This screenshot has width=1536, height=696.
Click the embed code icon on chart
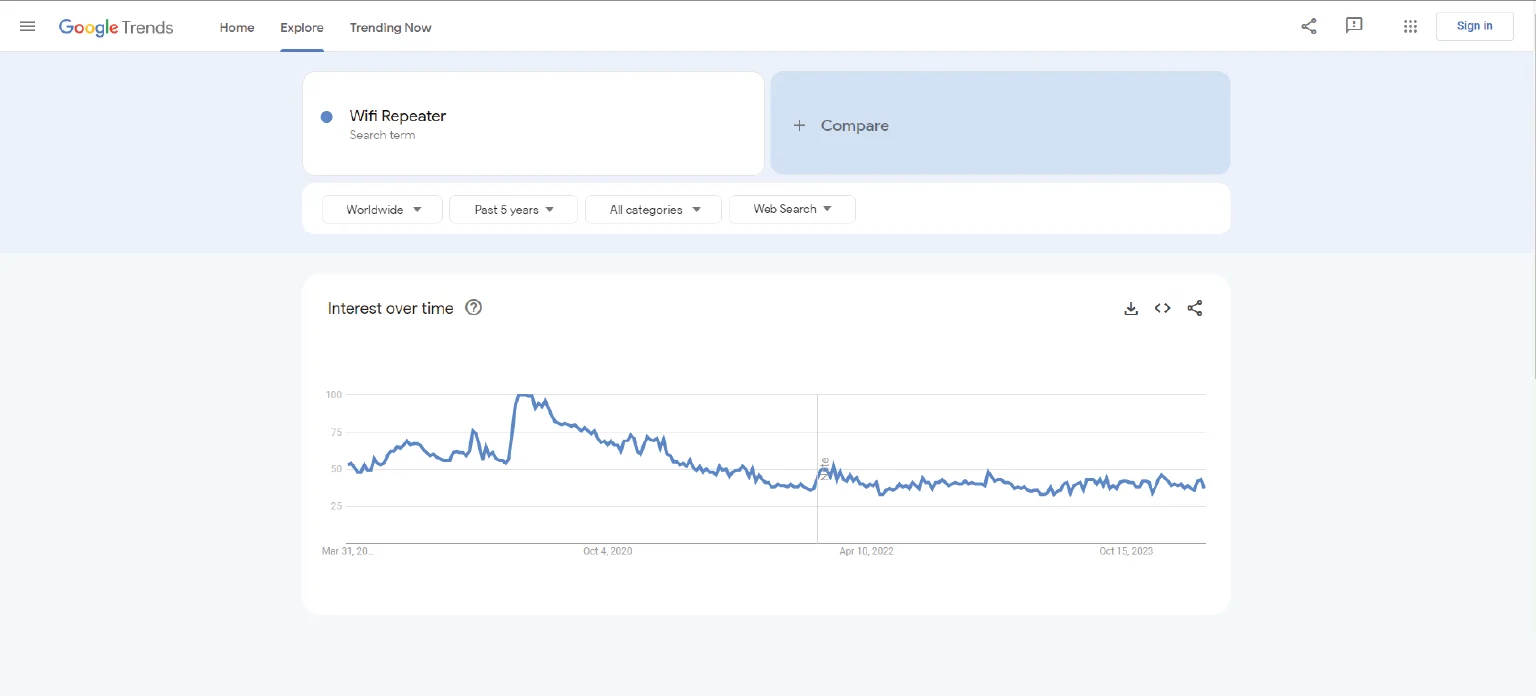pos(1162,309)
